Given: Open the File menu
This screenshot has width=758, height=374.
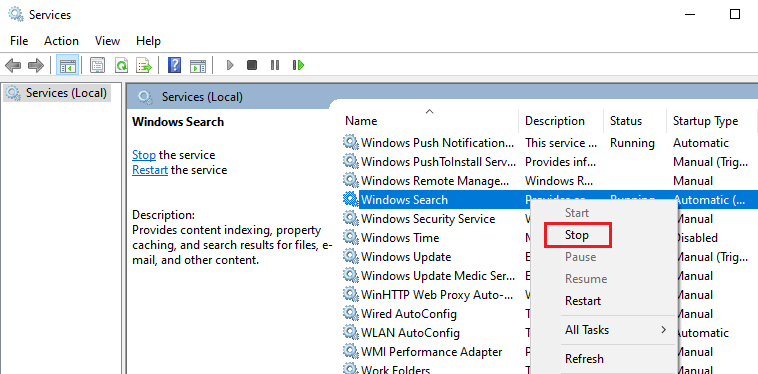Looking at the screenshot, I should [19, 41].
